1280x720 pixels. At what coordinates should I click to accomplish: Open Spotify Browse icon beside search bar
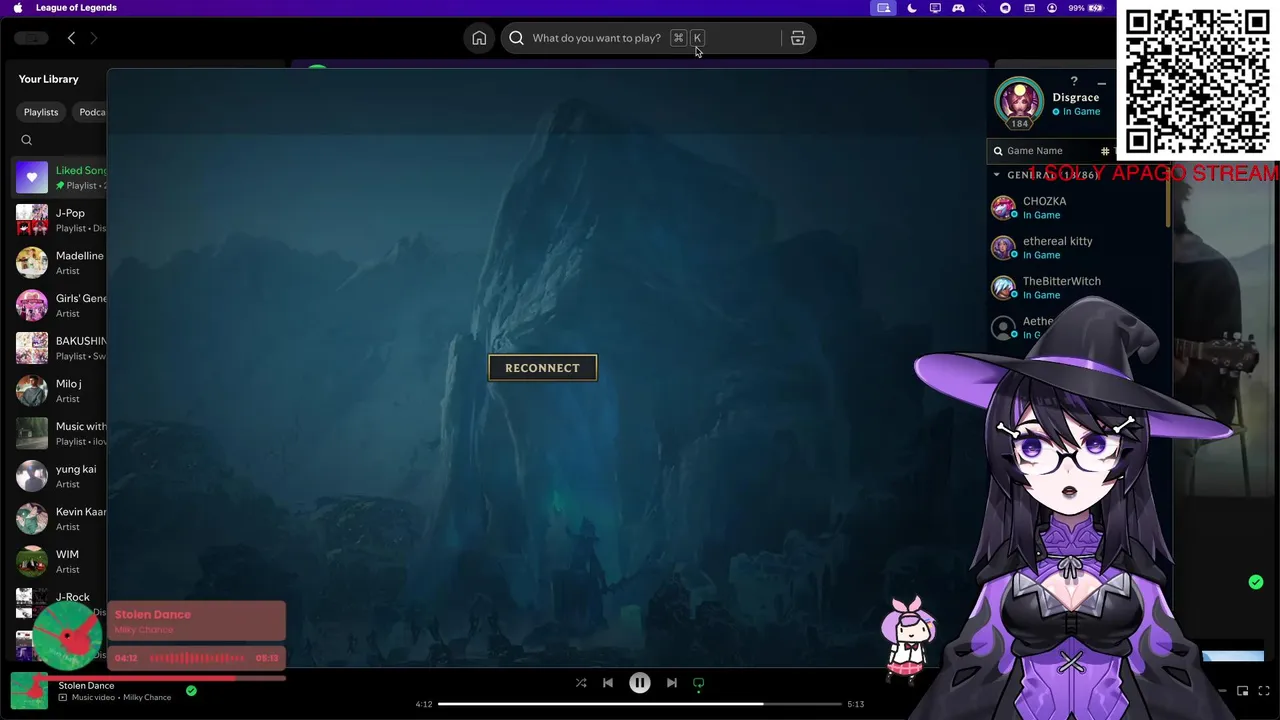(798, 38)
